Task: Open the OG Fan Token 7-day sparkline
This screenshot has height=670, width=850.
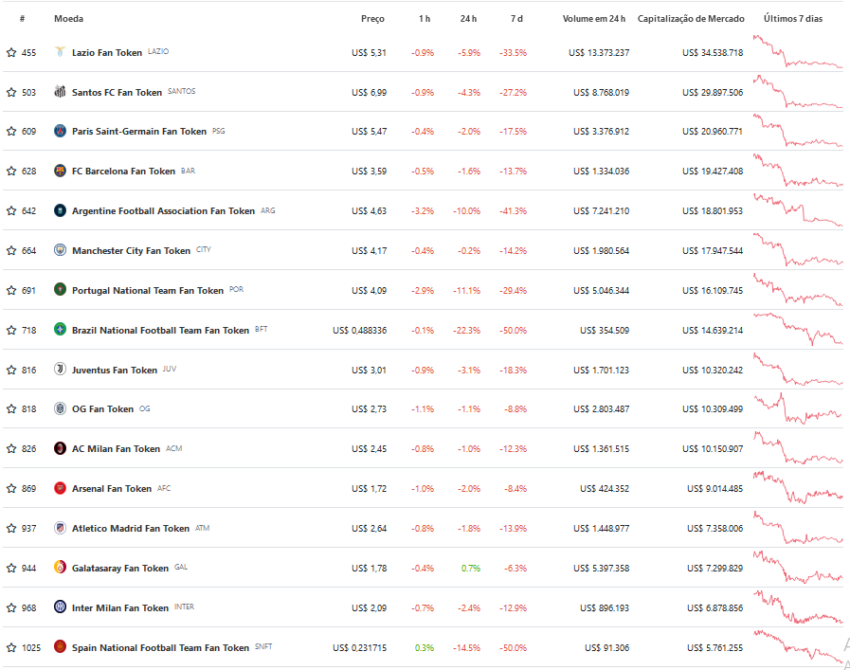Action: [x=797, y=408]
